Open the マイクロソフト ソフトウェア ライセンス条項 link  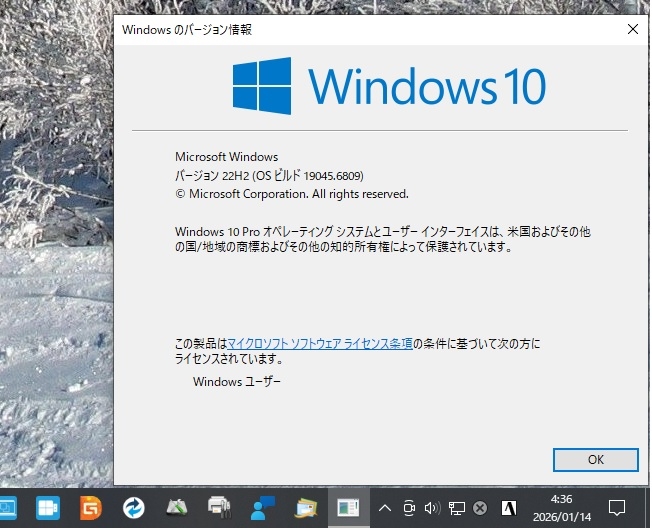(x=320, y=343)
